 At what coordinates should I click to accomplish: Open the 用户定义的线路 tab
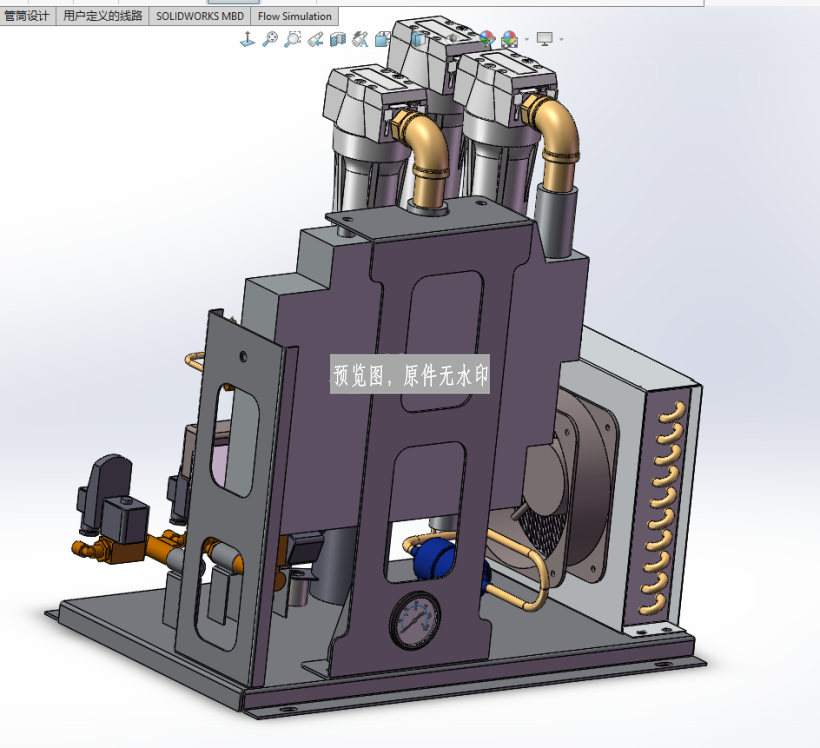(102, 16)
